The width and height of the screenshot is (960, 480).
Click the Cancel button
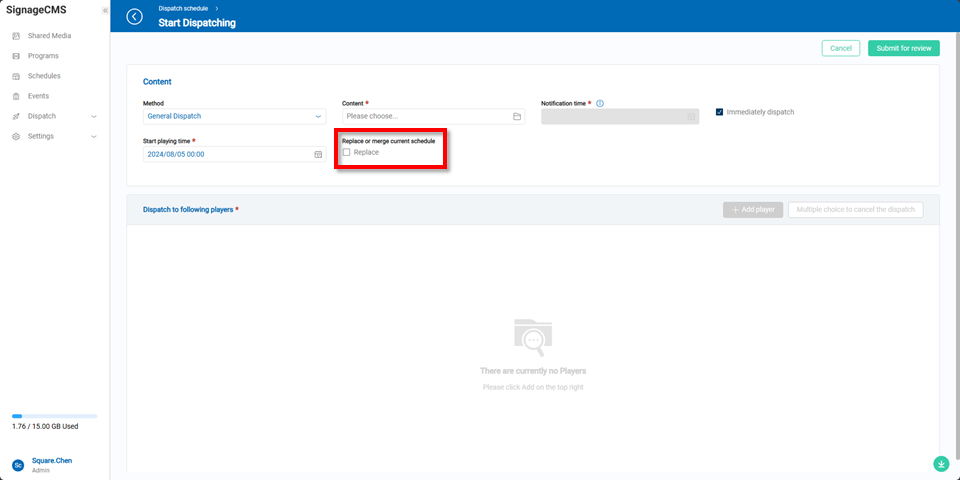coord(840,48)
